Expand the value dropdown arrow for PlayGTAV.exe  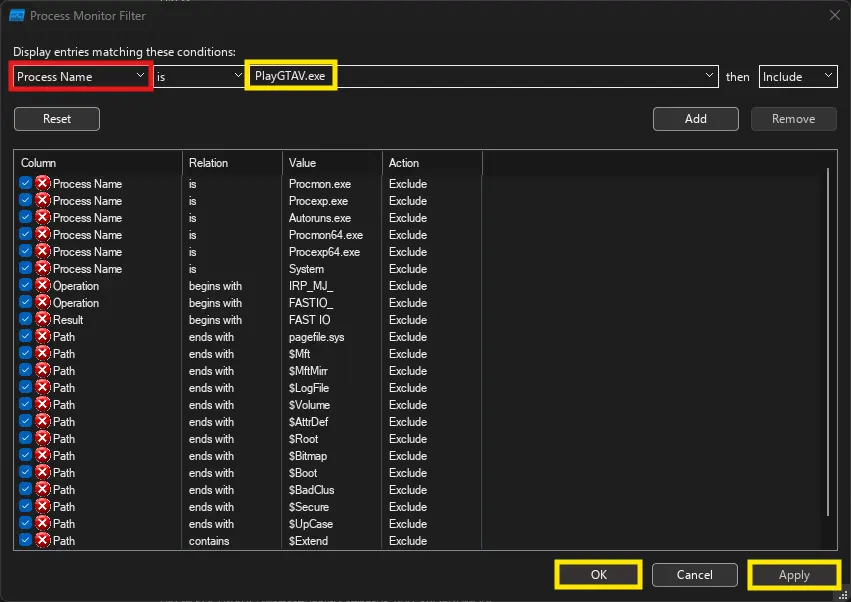point(709,75)
